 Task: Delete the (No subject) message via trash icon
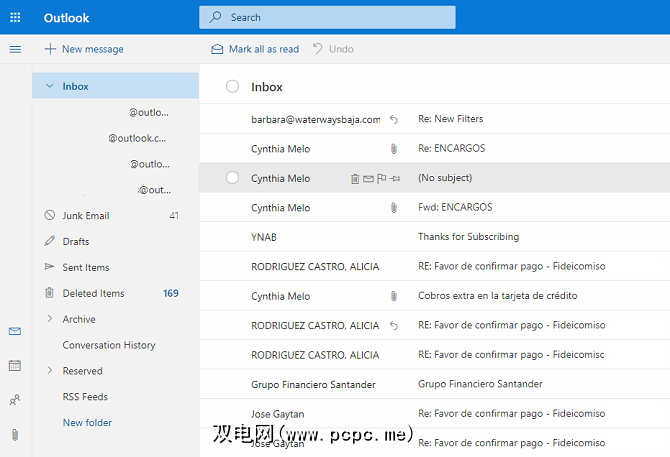[355, 178]
